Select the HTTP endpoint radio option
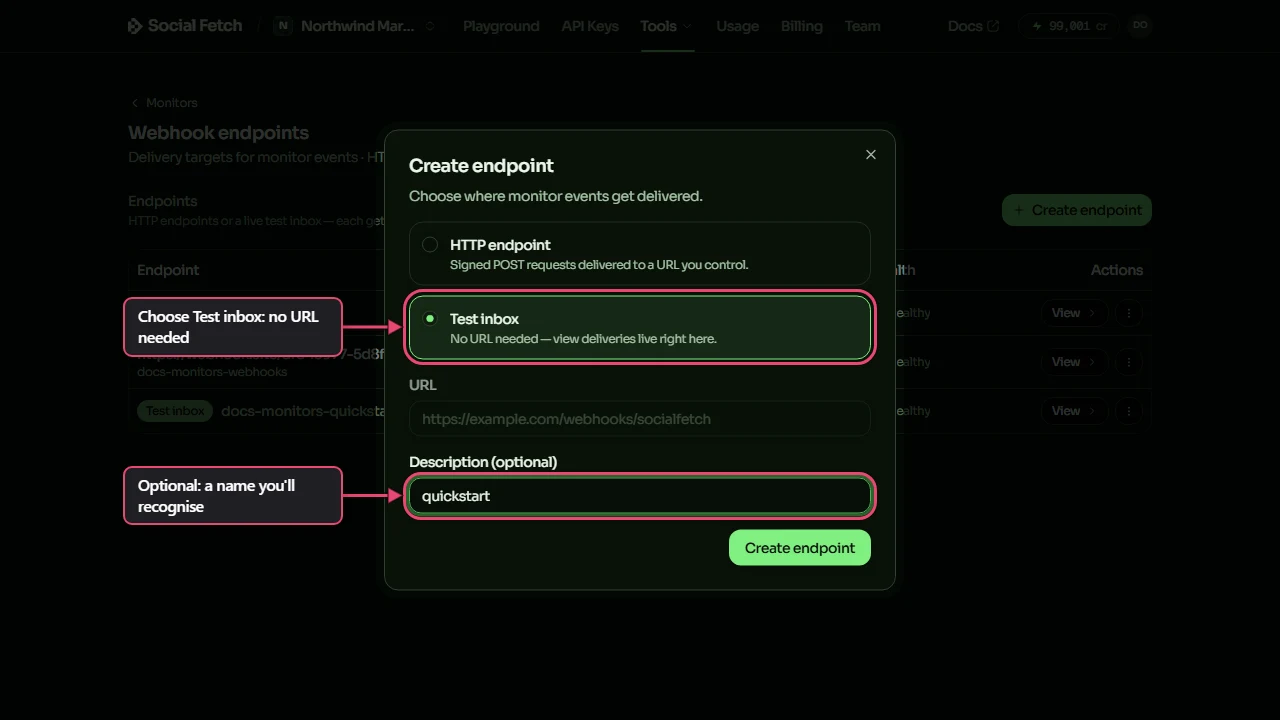Screen dimensions: 1280x720 (x=640, y=254)
